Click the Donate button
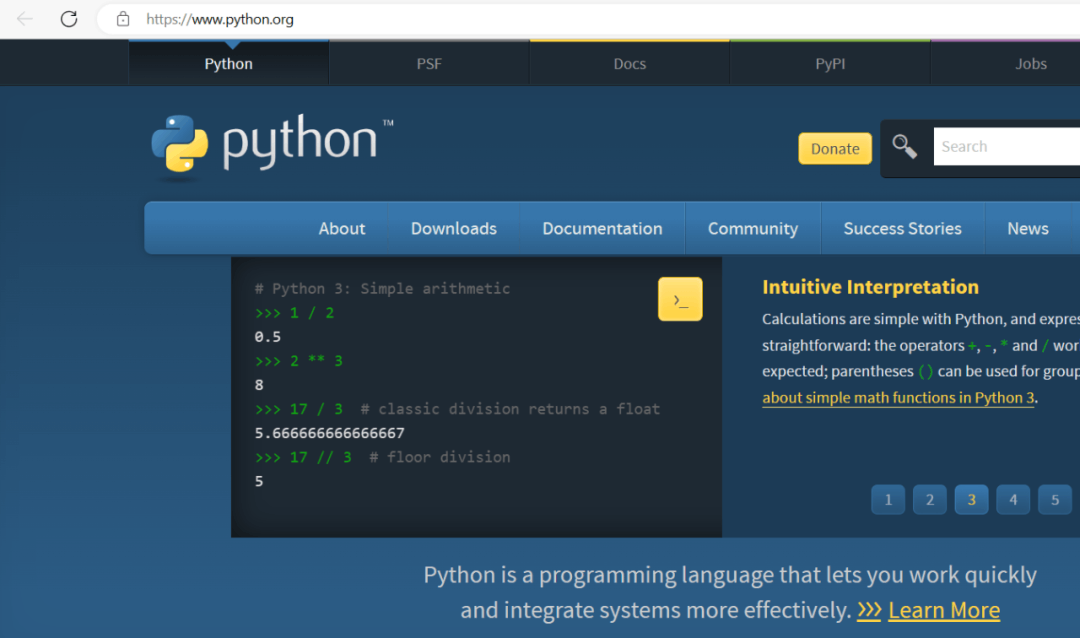Screen dimensions: 1080x638 click(835, 149)
